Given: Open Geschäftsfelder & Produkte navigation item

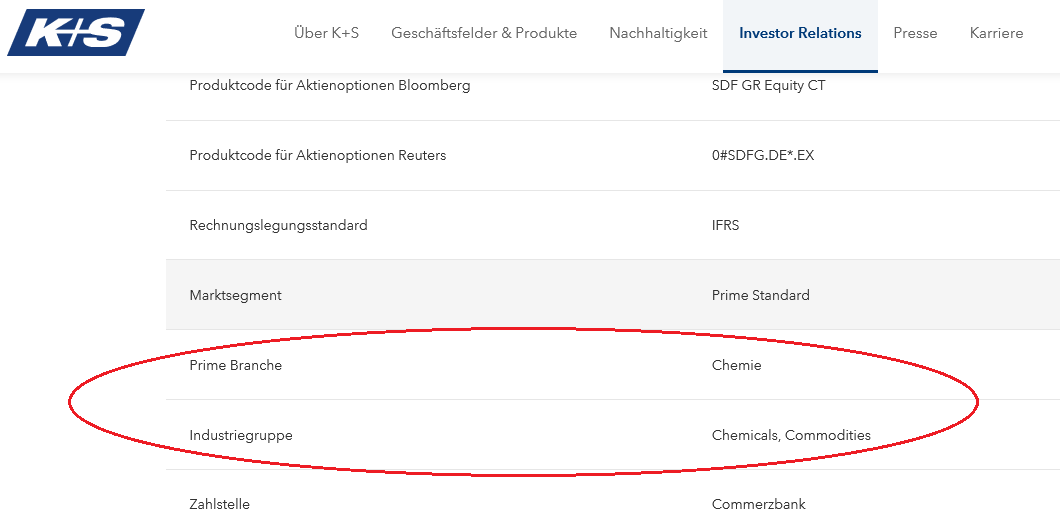Looking at the screenshot, I should tap(484, 33).
